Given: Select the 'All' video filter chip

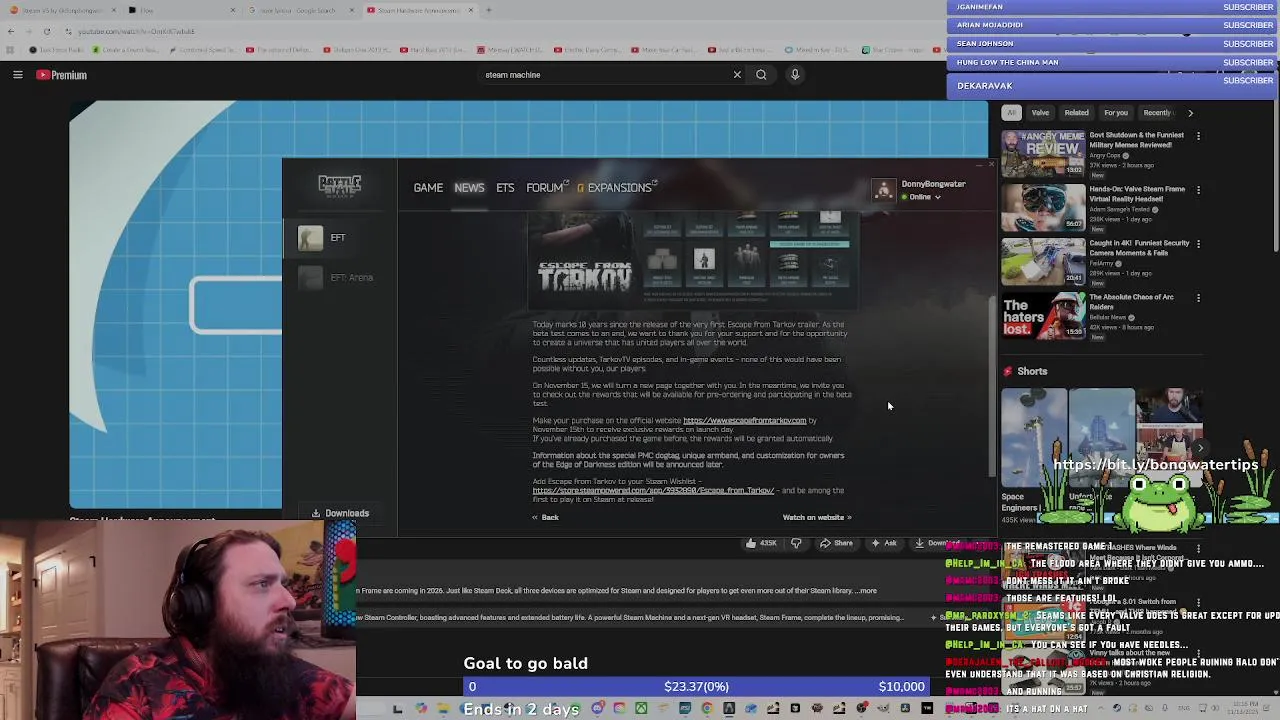Looking at the screenshot, I should point(1012,113).
